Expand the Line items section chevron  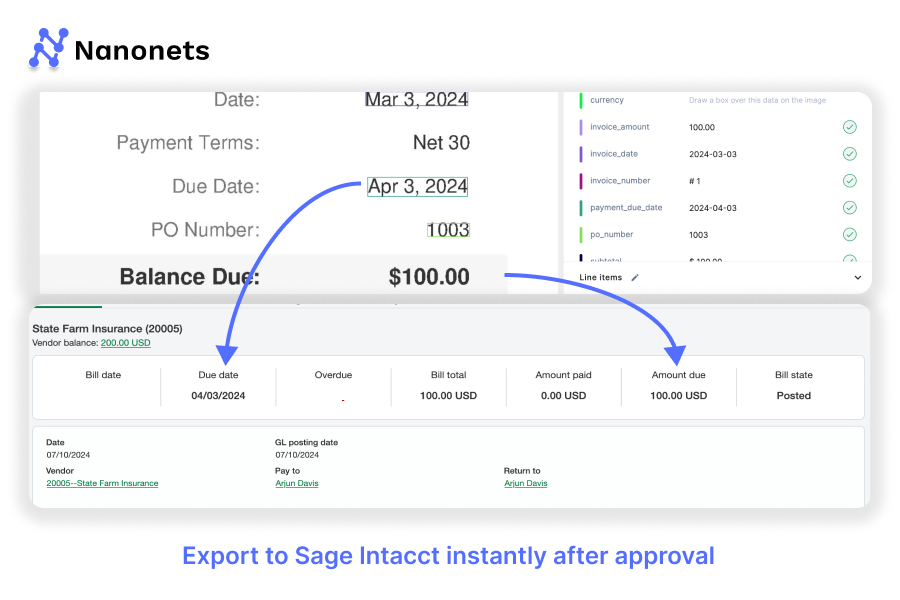857,277
